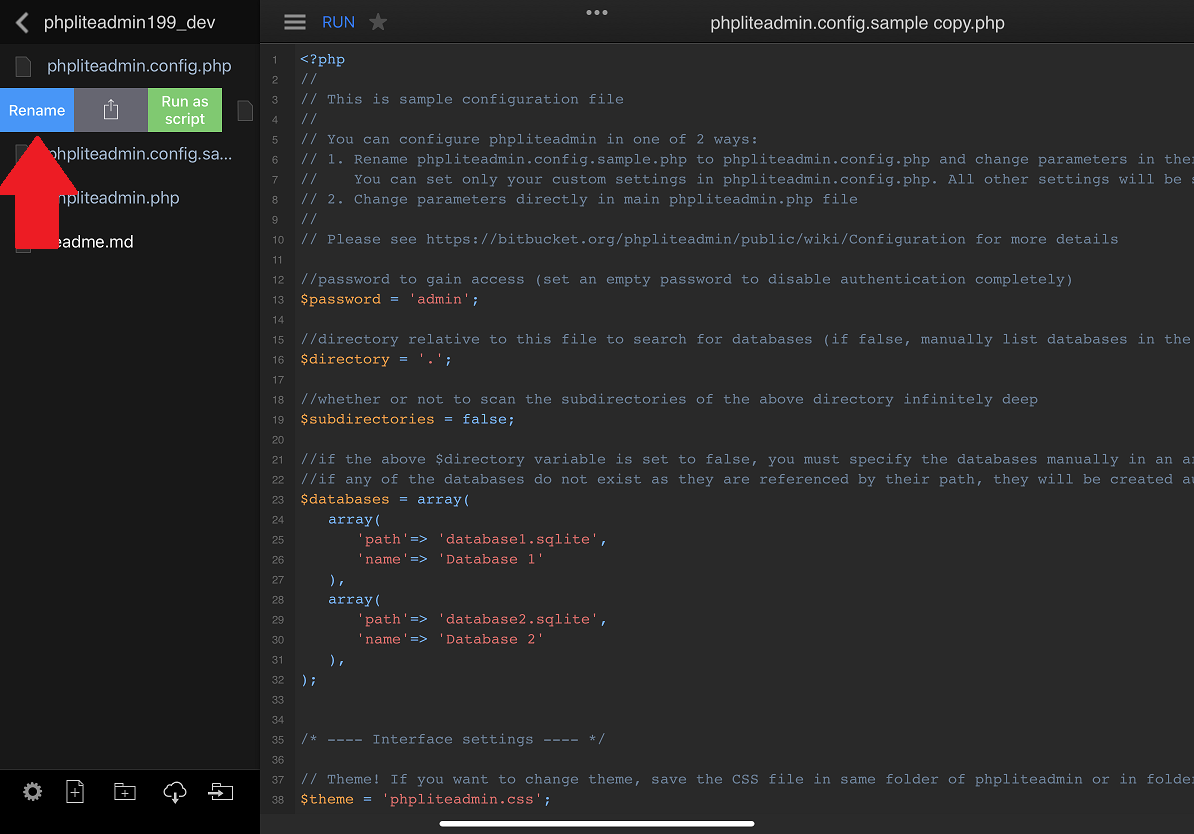Toggle the favorite star next to RUN

point(378,22)
